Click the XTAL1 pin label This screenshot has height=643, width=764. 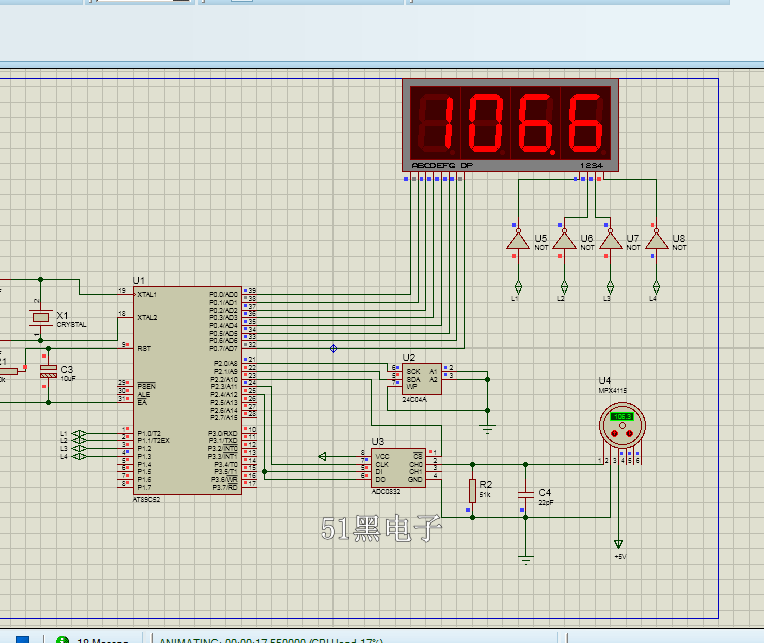pos(147,295)
